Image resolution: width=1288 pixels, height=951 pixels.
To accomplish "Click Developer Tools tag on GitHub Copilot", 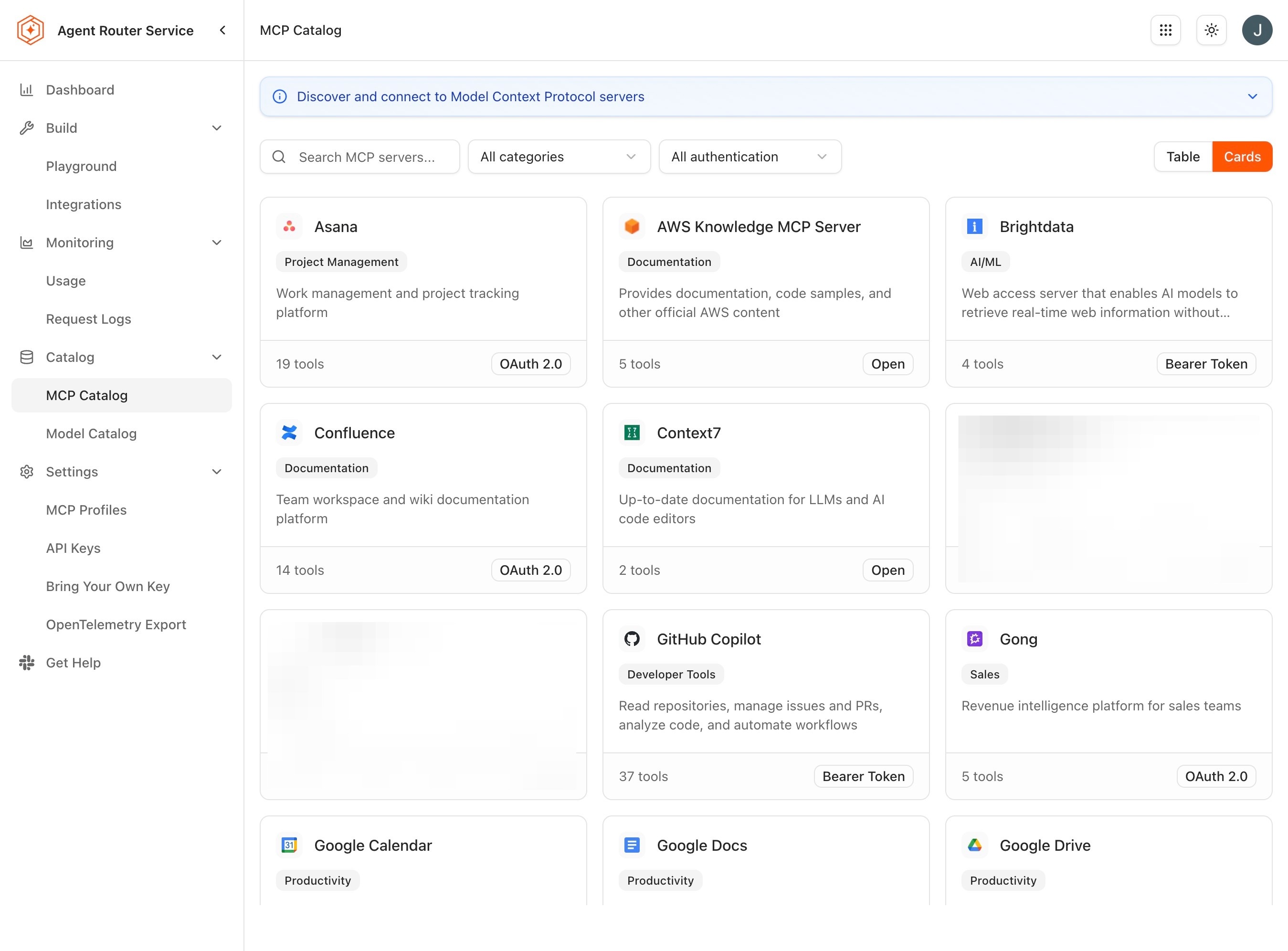I will [x=671, y=674].
